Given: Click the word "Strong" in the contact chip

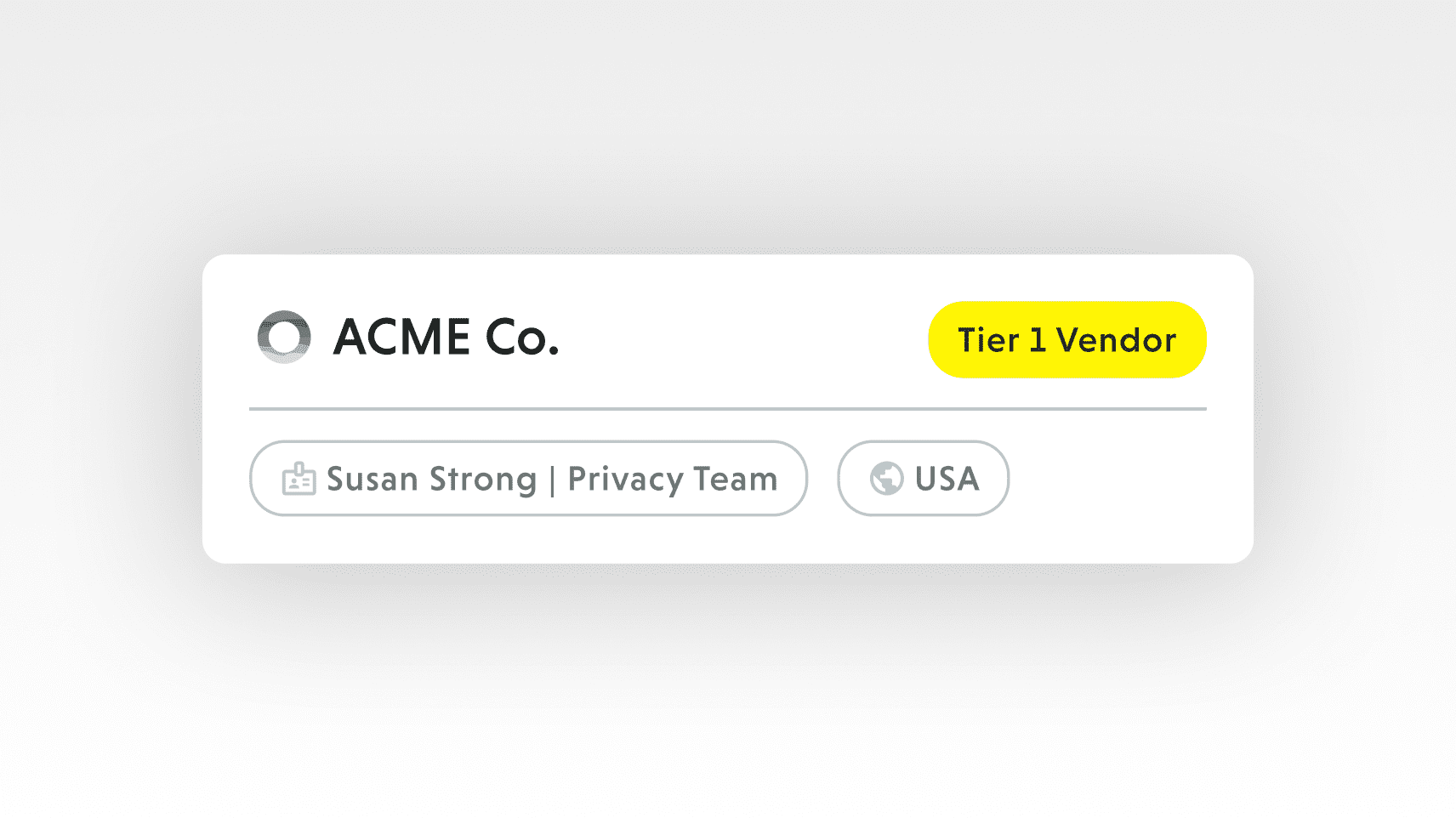Looking at the screenshot, I should [x=483, y=480].
